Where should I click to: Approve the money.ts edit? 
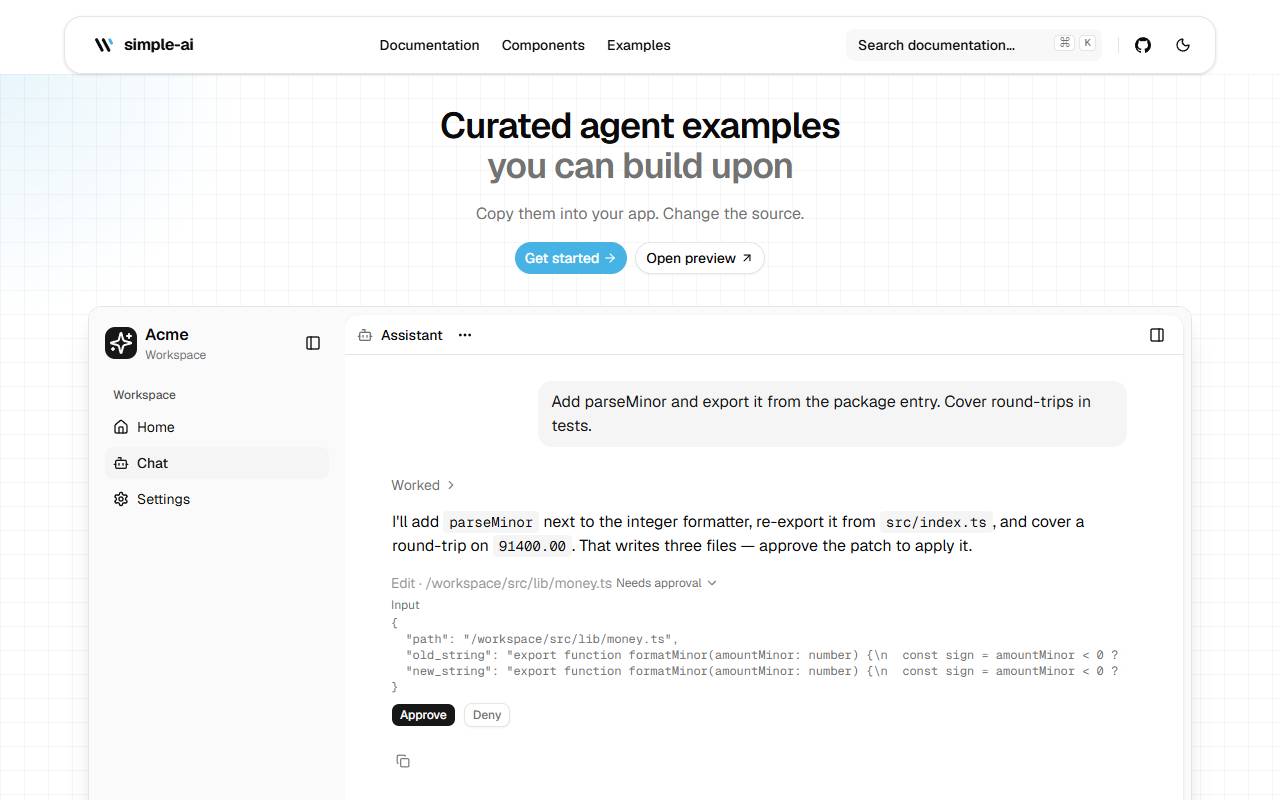point(423,715)
